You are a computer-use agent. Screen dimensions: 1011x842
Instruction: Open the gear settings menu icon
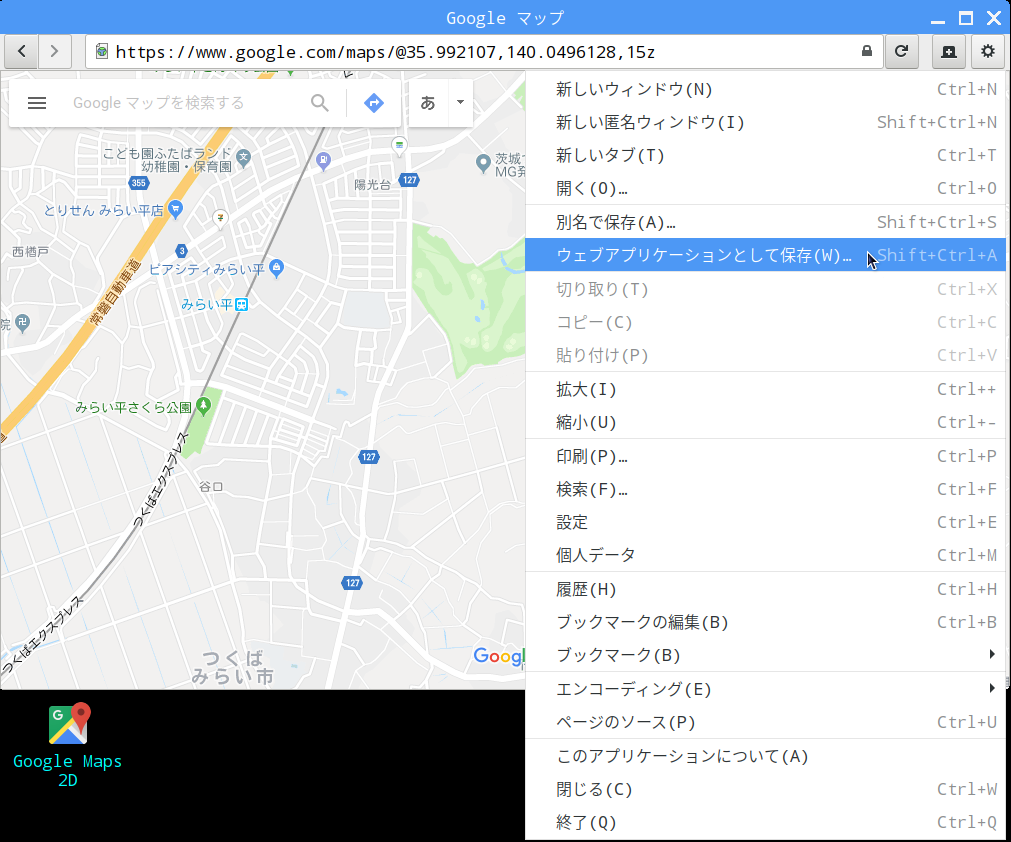click(x=988, y=52)
